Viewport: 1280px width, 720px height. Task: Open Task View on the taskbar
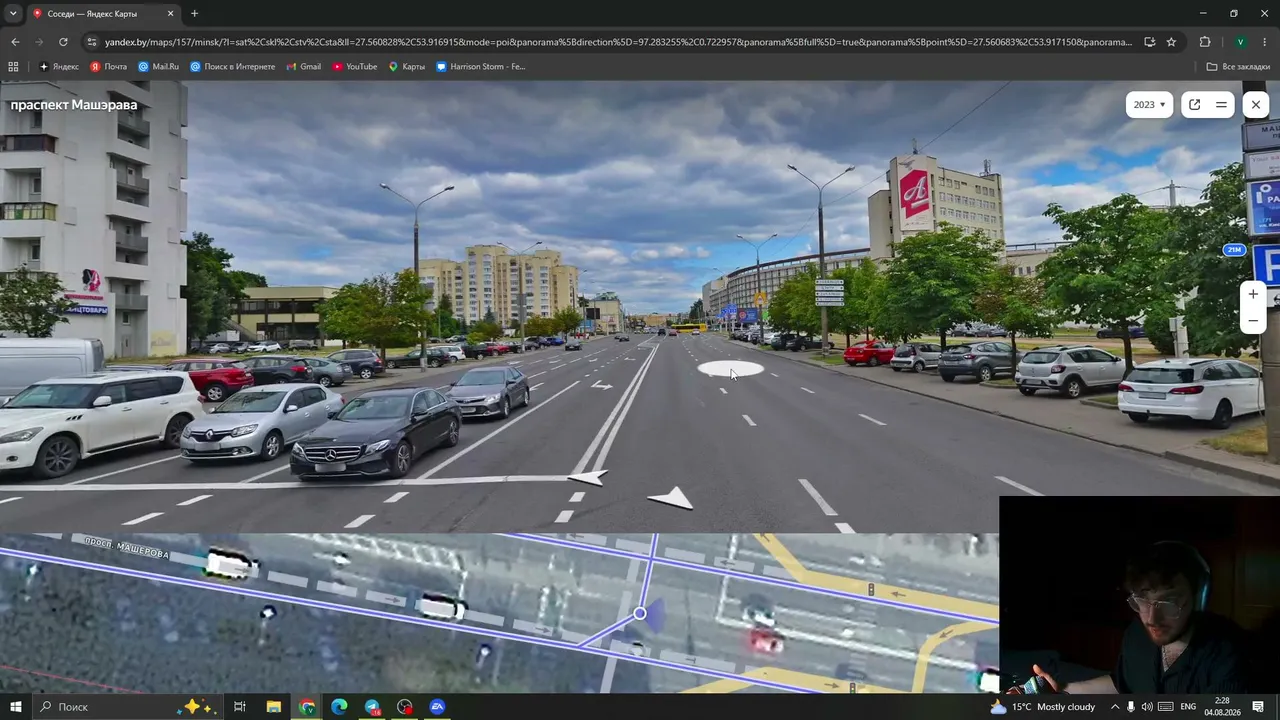tap(240, 707)
